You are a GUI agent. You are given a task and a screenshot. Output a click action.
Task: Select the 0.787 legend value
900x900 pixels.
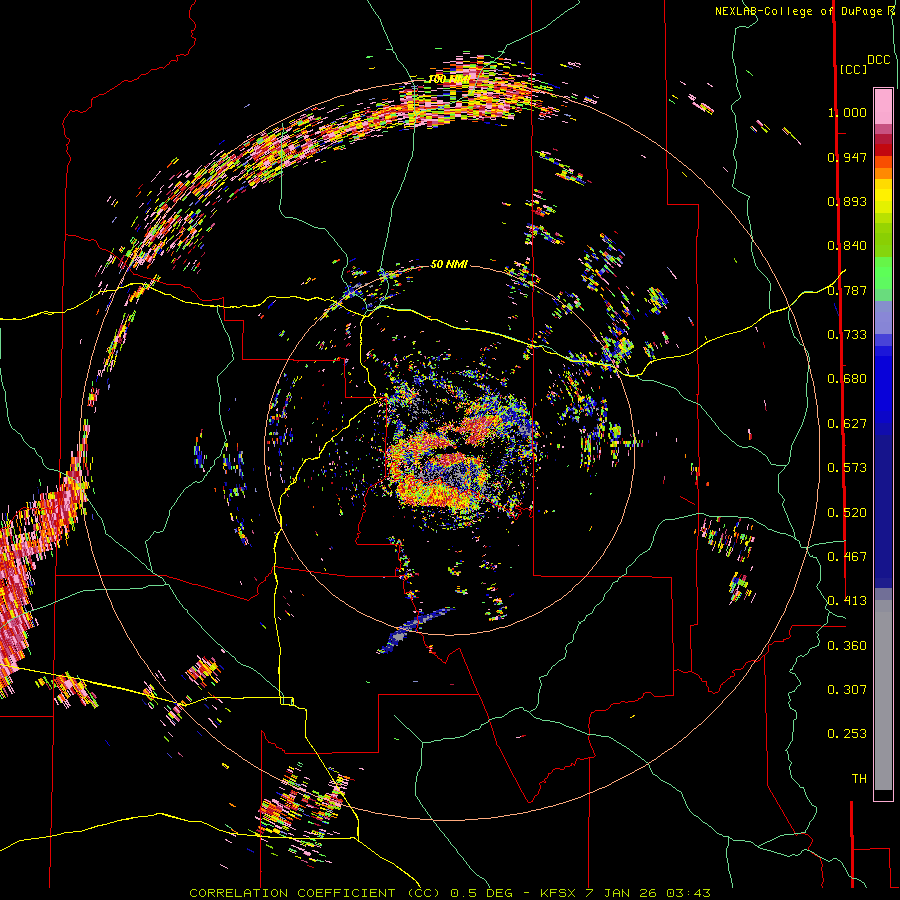tap(847, 290)
